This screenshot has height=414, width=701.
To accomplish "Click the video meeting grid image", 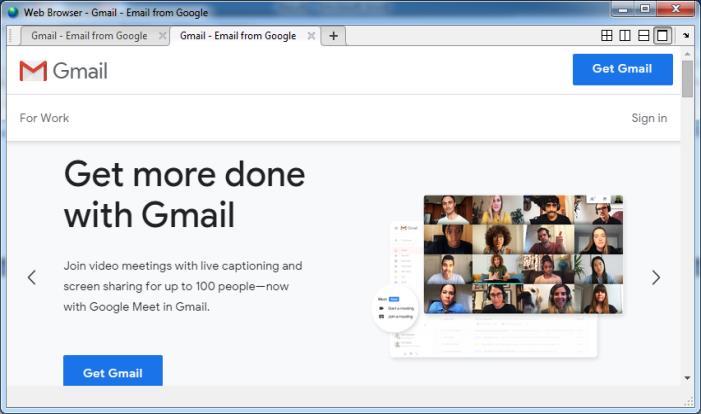I will tap(523, 254).
